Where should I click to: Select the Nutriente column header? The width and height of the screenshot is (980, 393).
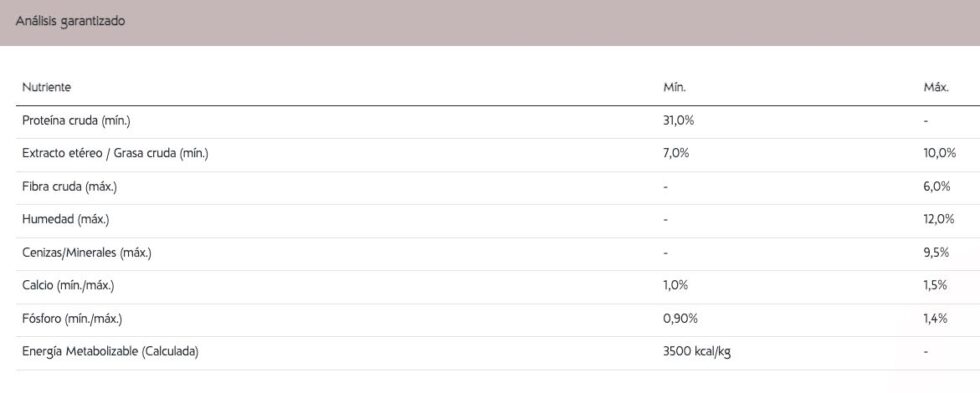click(x=46, y=88)
